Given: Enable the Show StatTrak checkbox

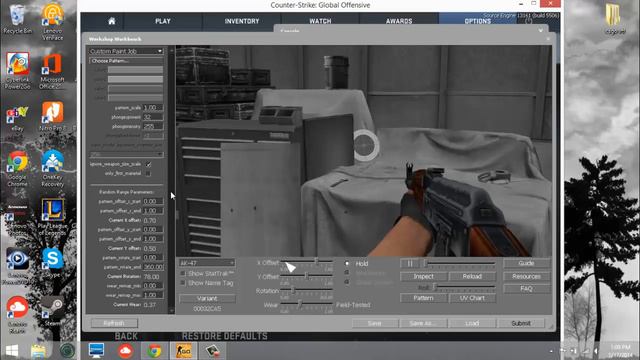Looking at the screenshot, I should click(x=182, y=273).
